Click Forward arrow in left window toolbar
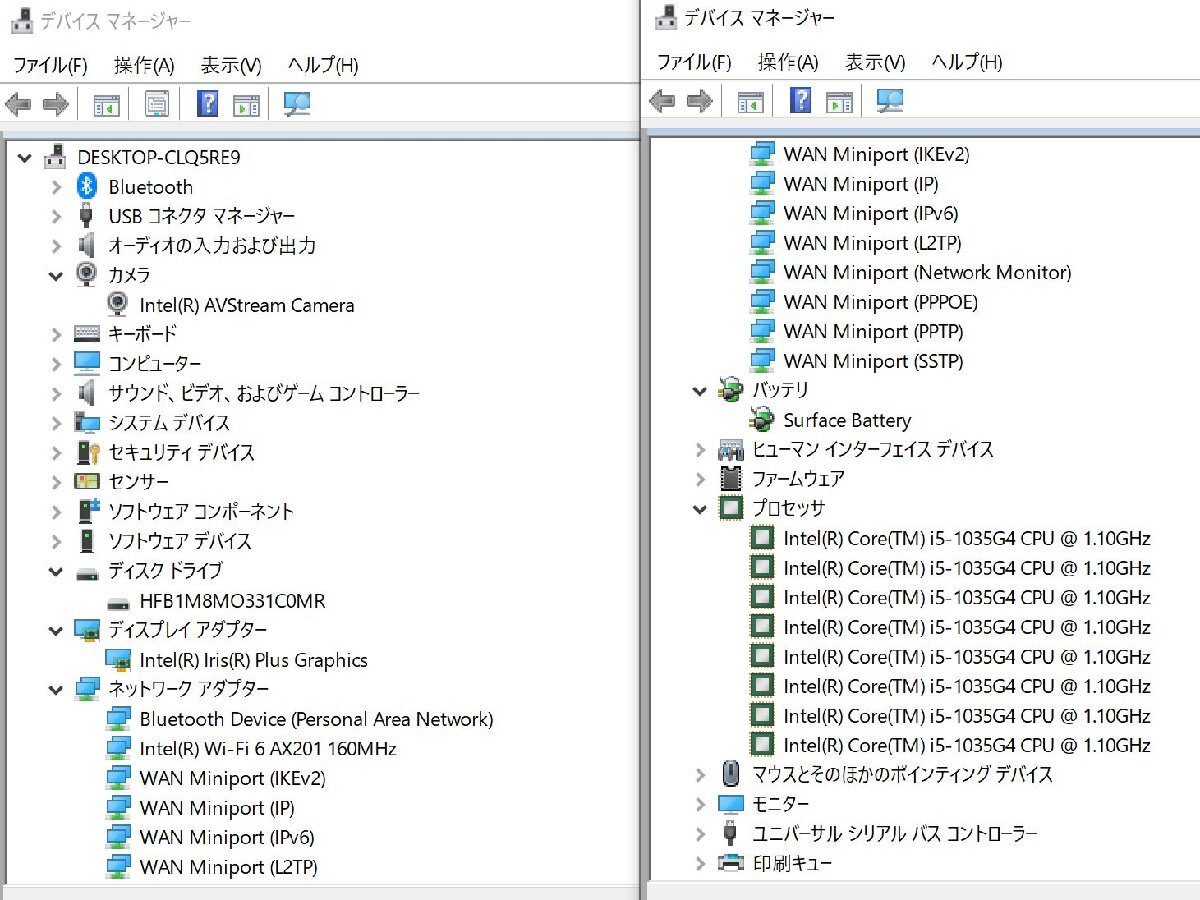This screenshot has height=900, width=1200. pos(56,104)
